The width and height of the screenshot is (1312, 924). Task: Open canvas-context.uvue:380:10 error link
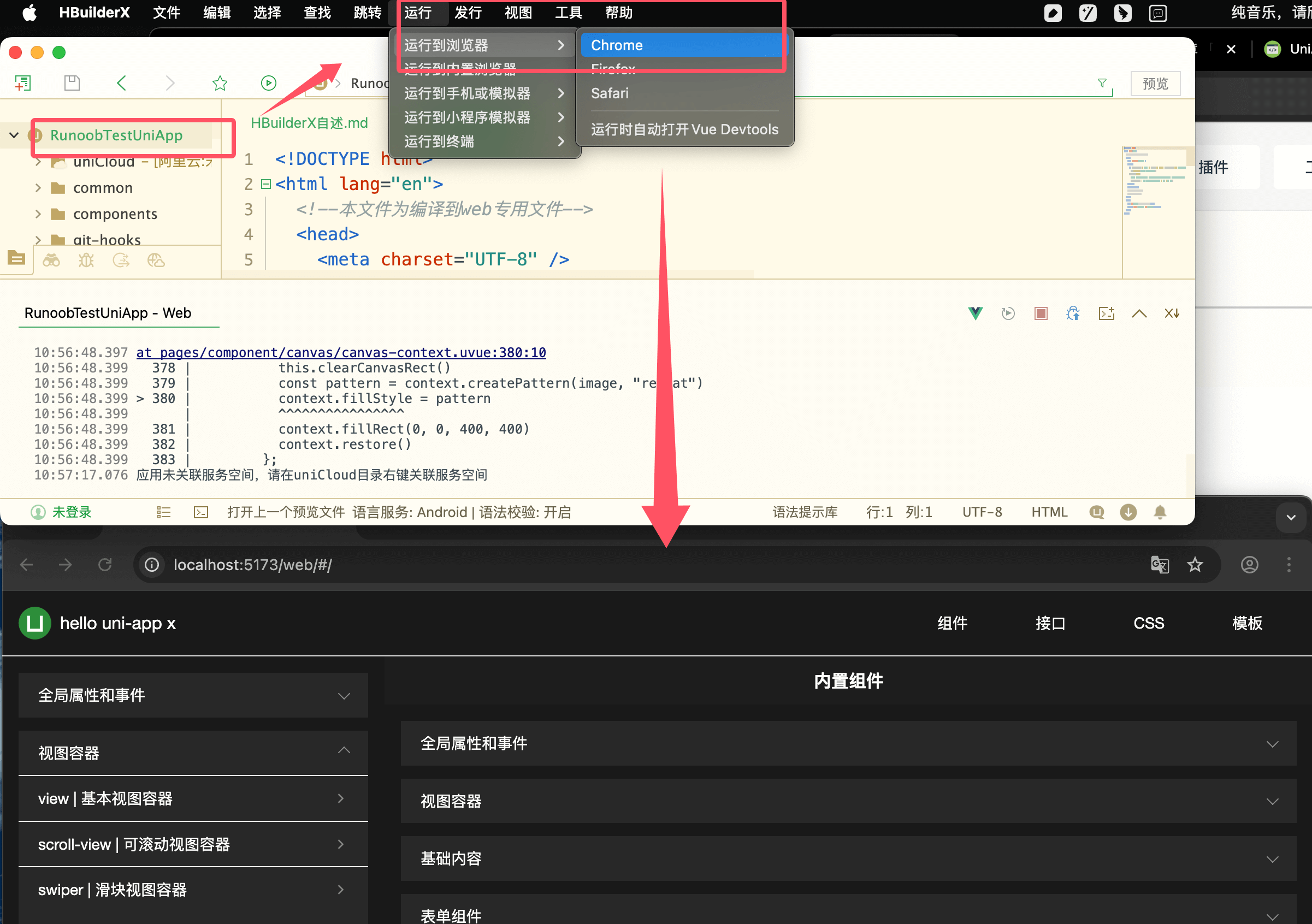[x=341, y=353]
